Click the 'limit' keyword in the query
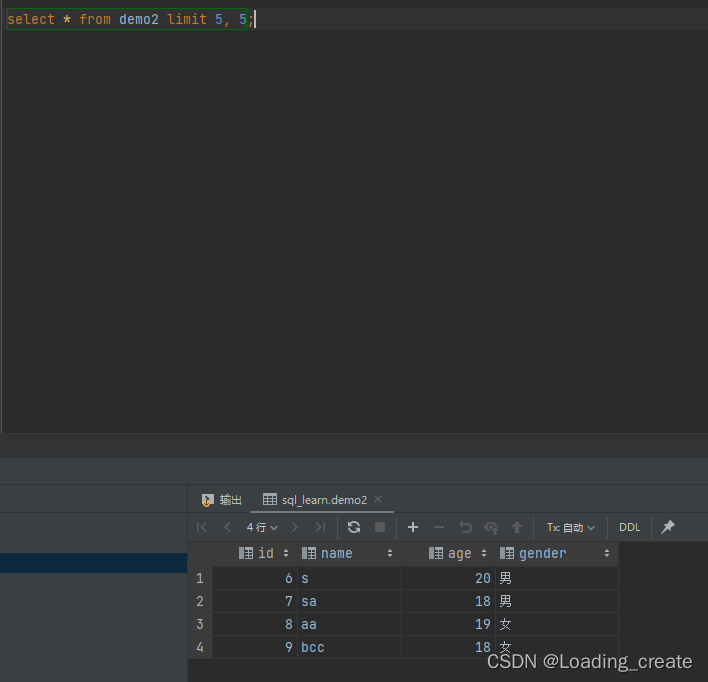This screenshot has height=682, width=708. [x=186, y=19]
